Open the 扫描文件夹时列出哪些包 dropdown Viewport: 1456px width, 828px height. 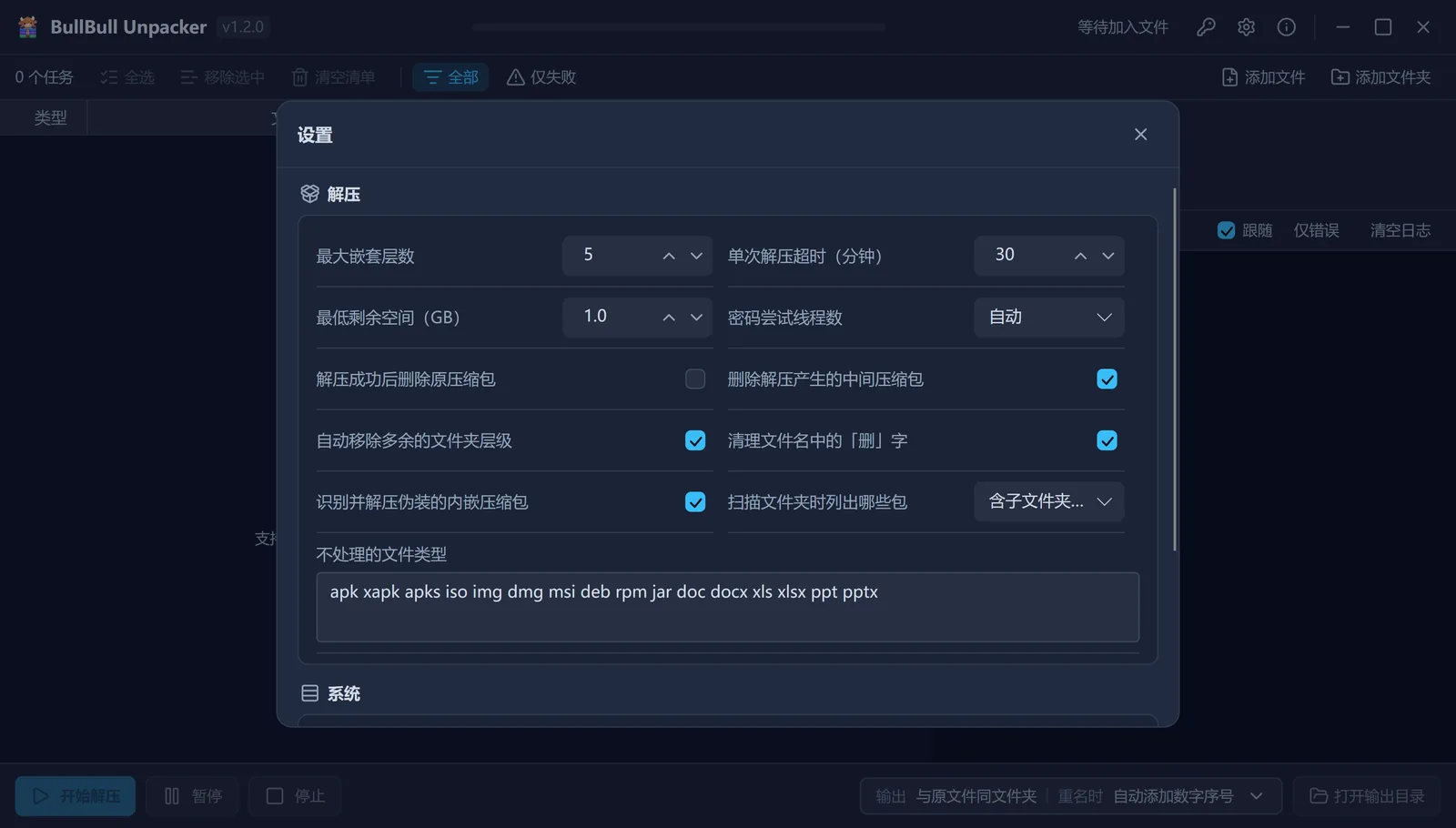tap(1049, 501)
